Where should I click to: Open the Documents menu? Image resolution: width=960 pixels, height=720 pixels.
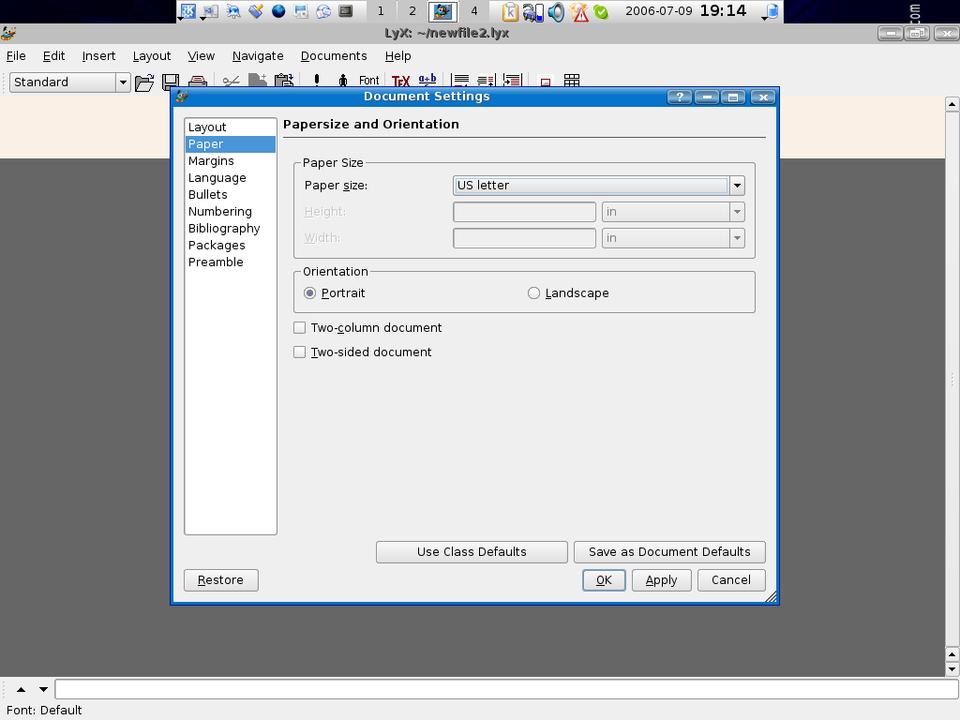click(x=333, y=56)
